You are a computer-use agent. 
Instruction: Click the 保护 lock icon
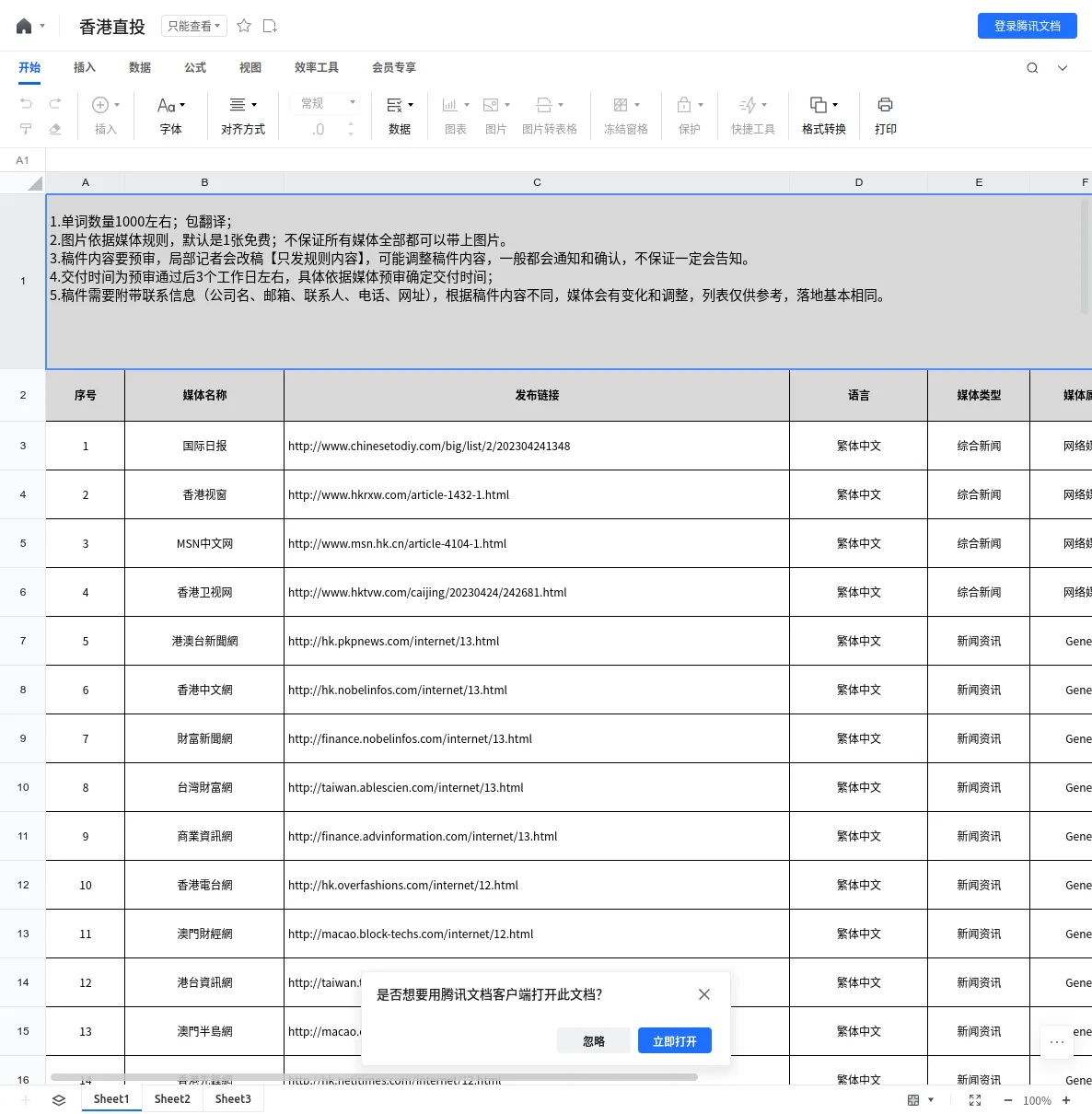click(684, 105)
